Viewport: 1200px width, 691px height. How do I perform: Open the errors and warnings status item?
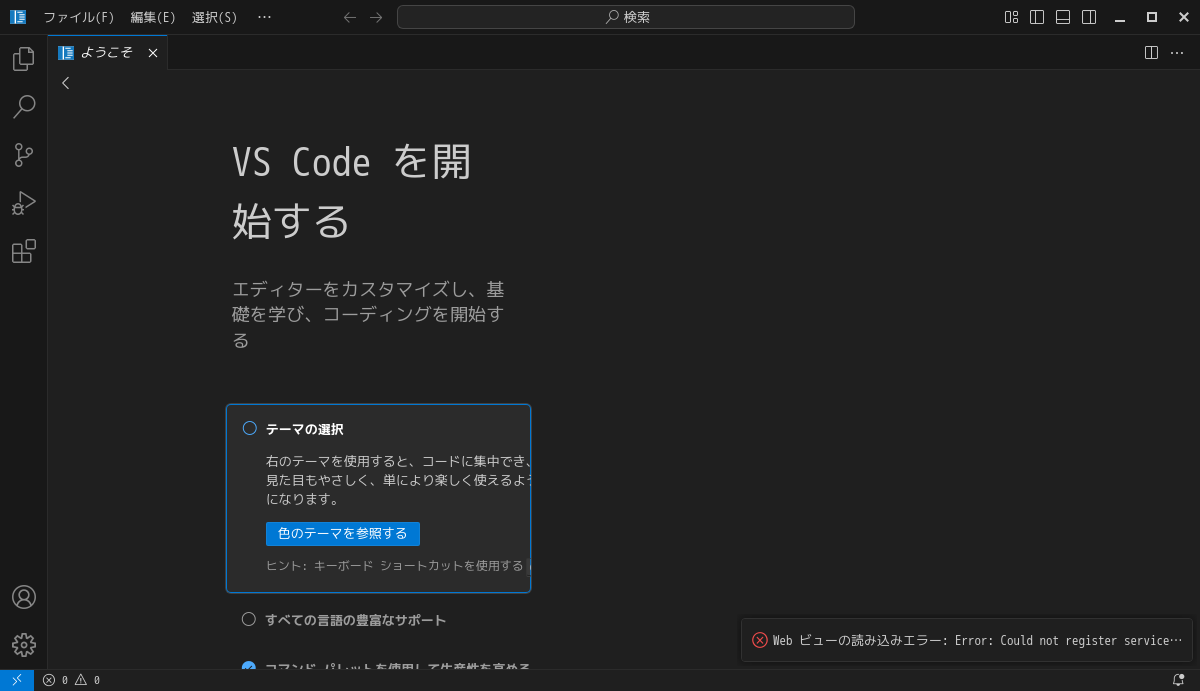click(71, 680)
